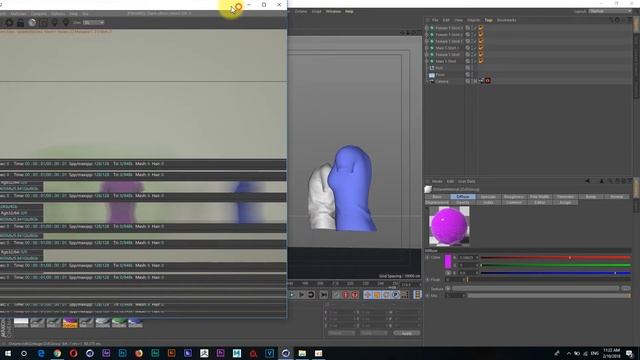Click the red Octane camera tag

tap(487, 81)
